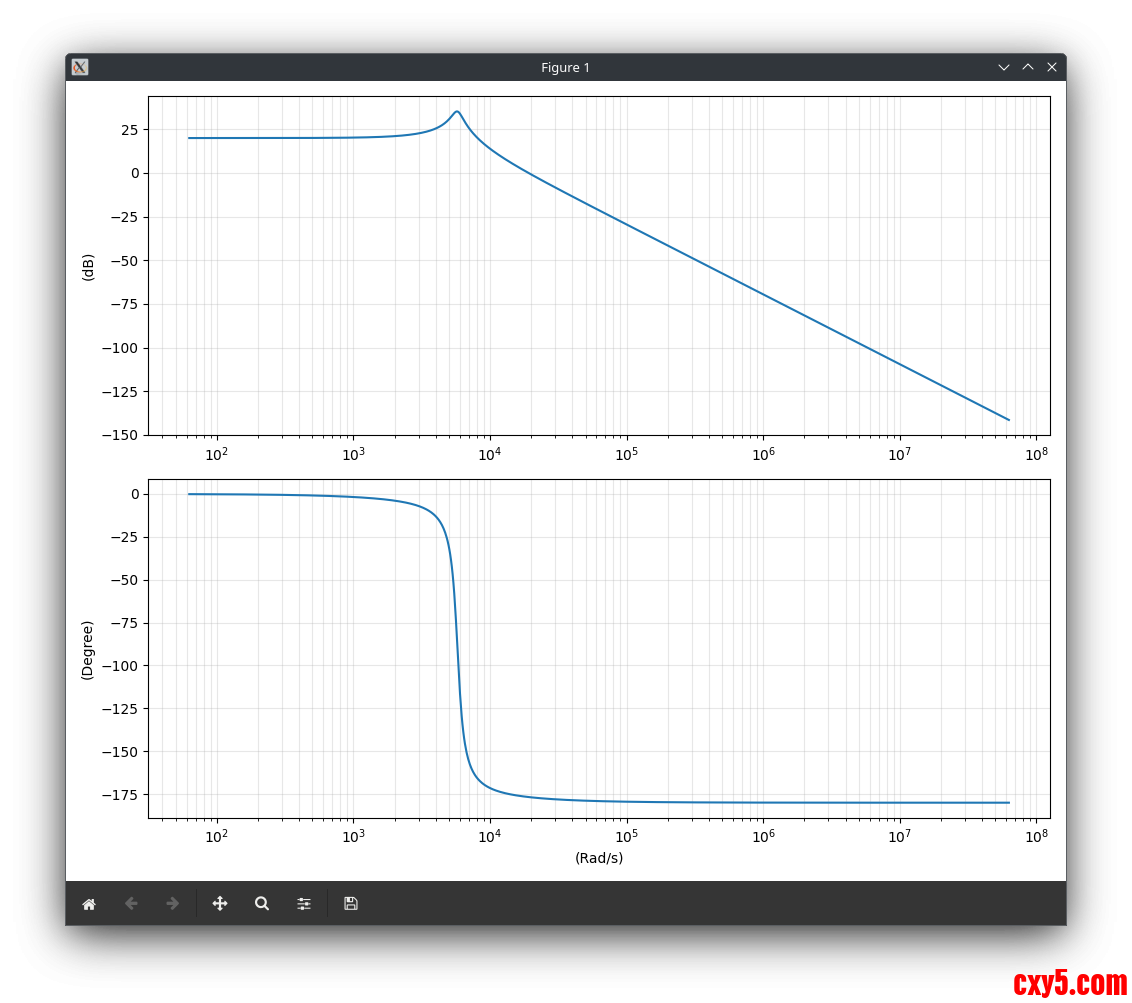Screen dimensions: 1132x1003
Task: Click the −150 tick label on the dB axis
Action: [x=120, y=435]
